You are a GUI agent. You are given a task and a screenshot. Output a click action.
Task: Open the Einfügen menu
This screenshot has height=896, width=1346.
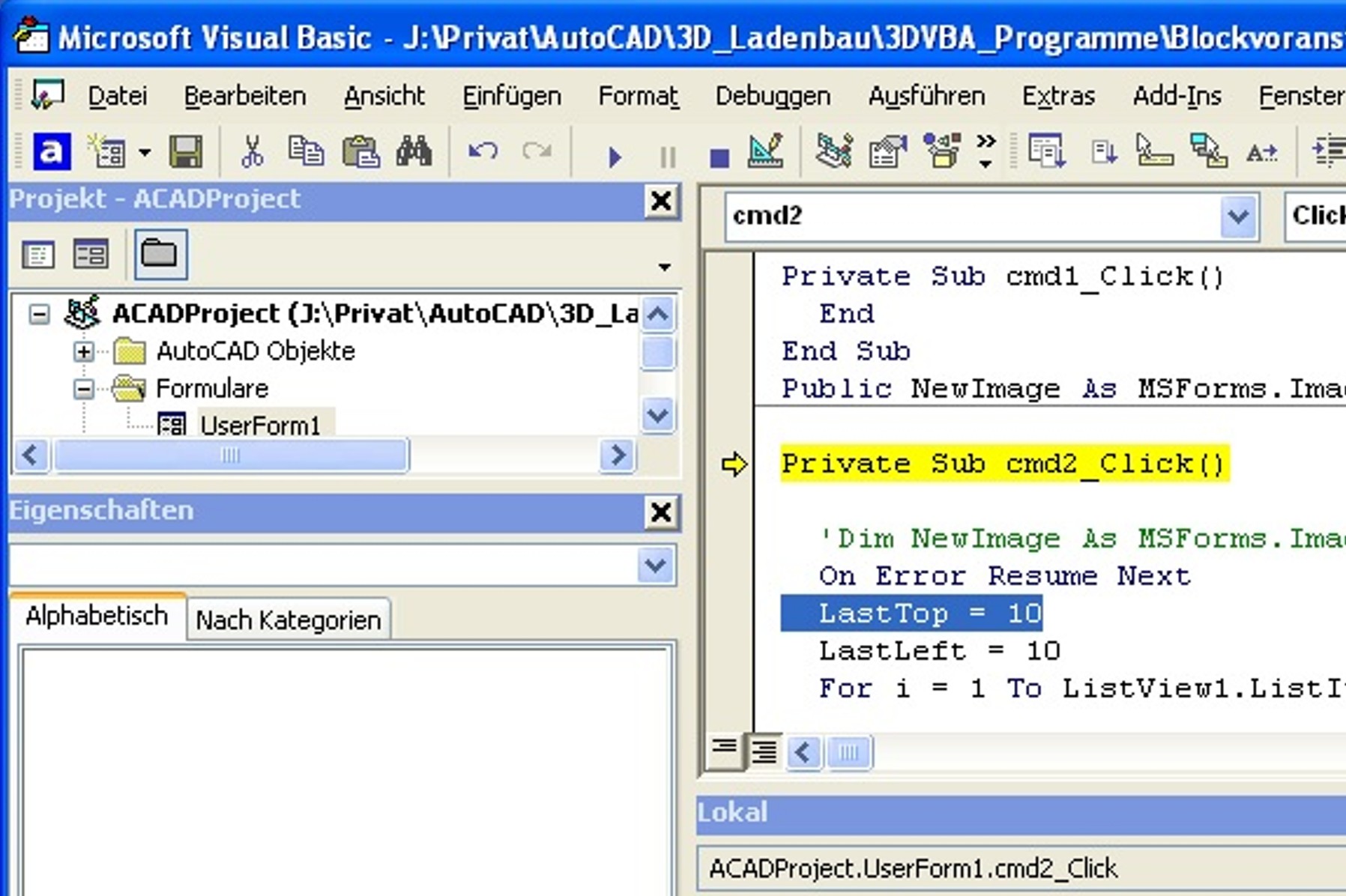click(x=511, y=96)
